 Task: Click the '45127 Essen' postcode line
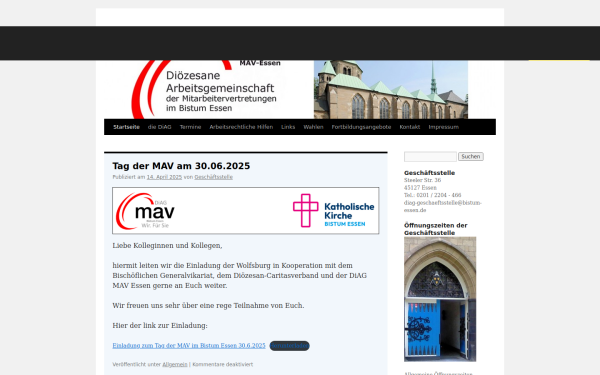(420, 188)
